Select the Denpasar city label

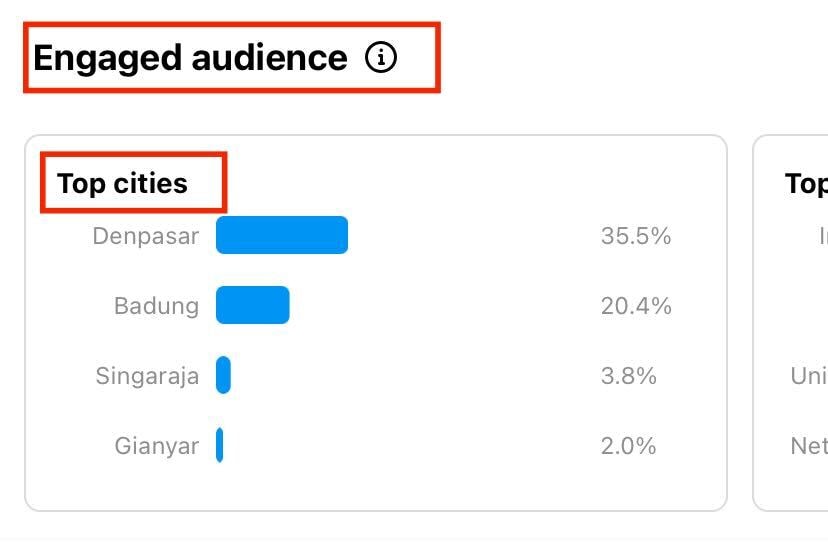click(146, 236)
